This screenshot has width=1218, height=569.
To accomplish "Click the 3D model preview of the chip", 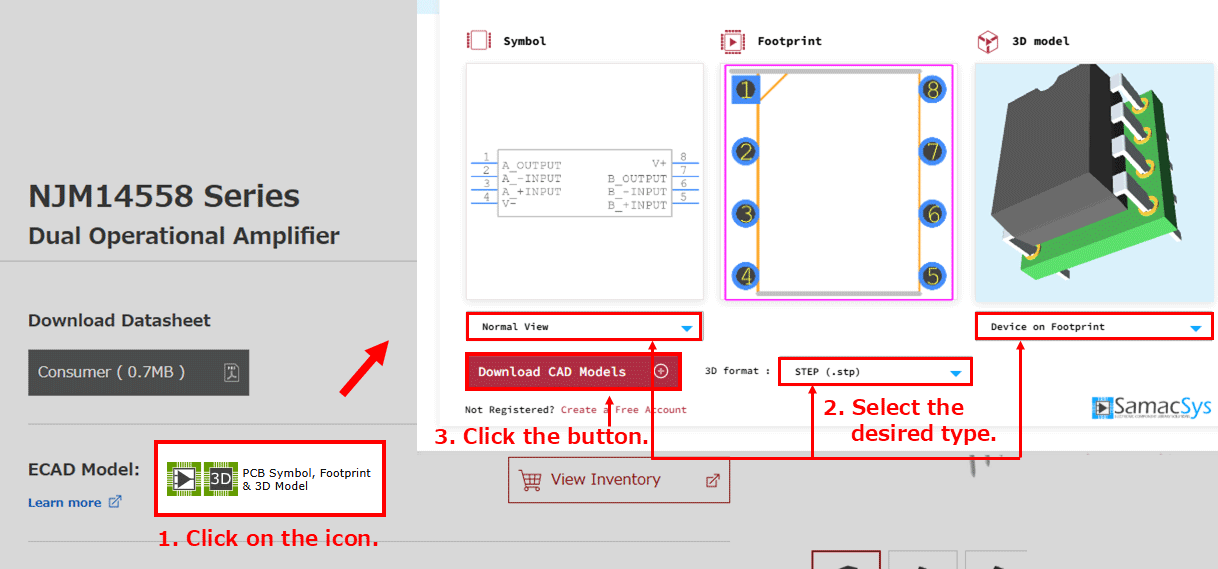I will [1092, 183].
